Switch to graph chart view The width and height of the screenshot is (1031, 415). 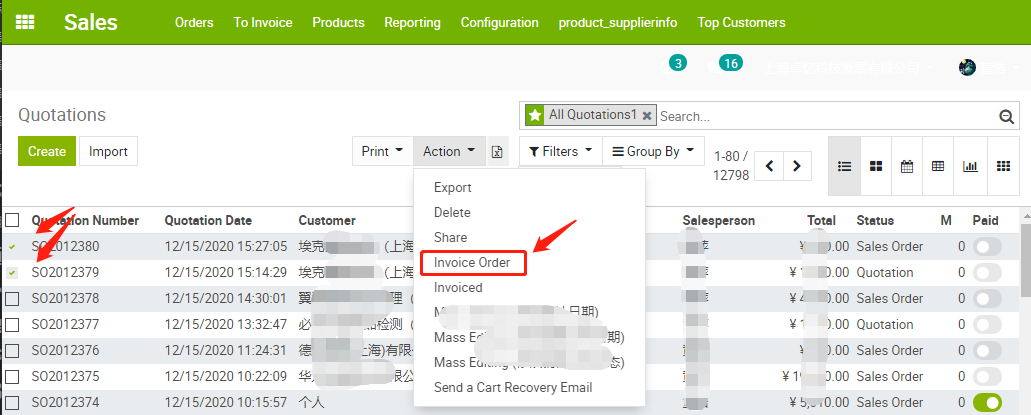click(970, 166)
